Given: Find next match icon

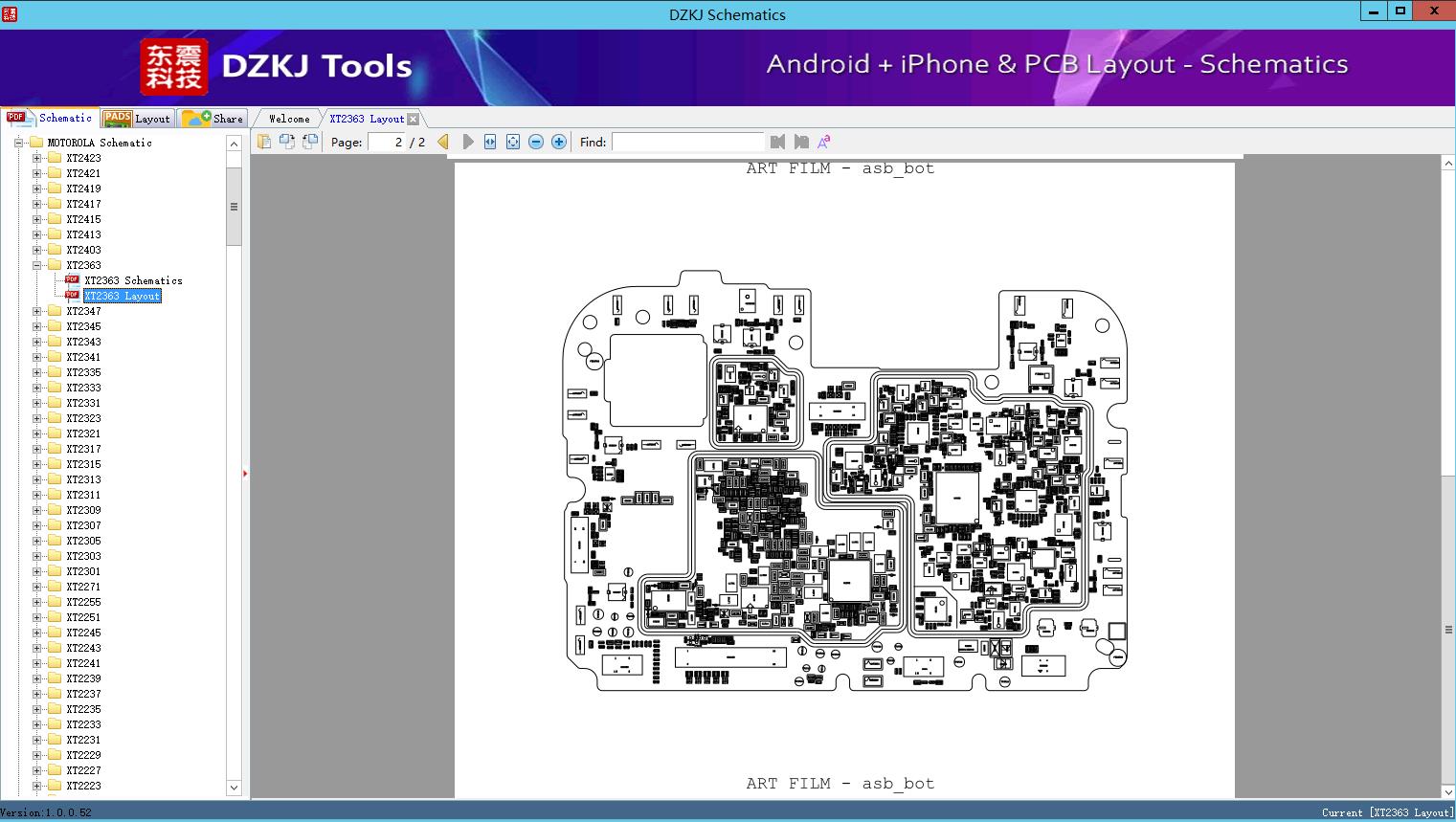Looking at the screenshot, I should pyautogui.click(x=800, y=142).
